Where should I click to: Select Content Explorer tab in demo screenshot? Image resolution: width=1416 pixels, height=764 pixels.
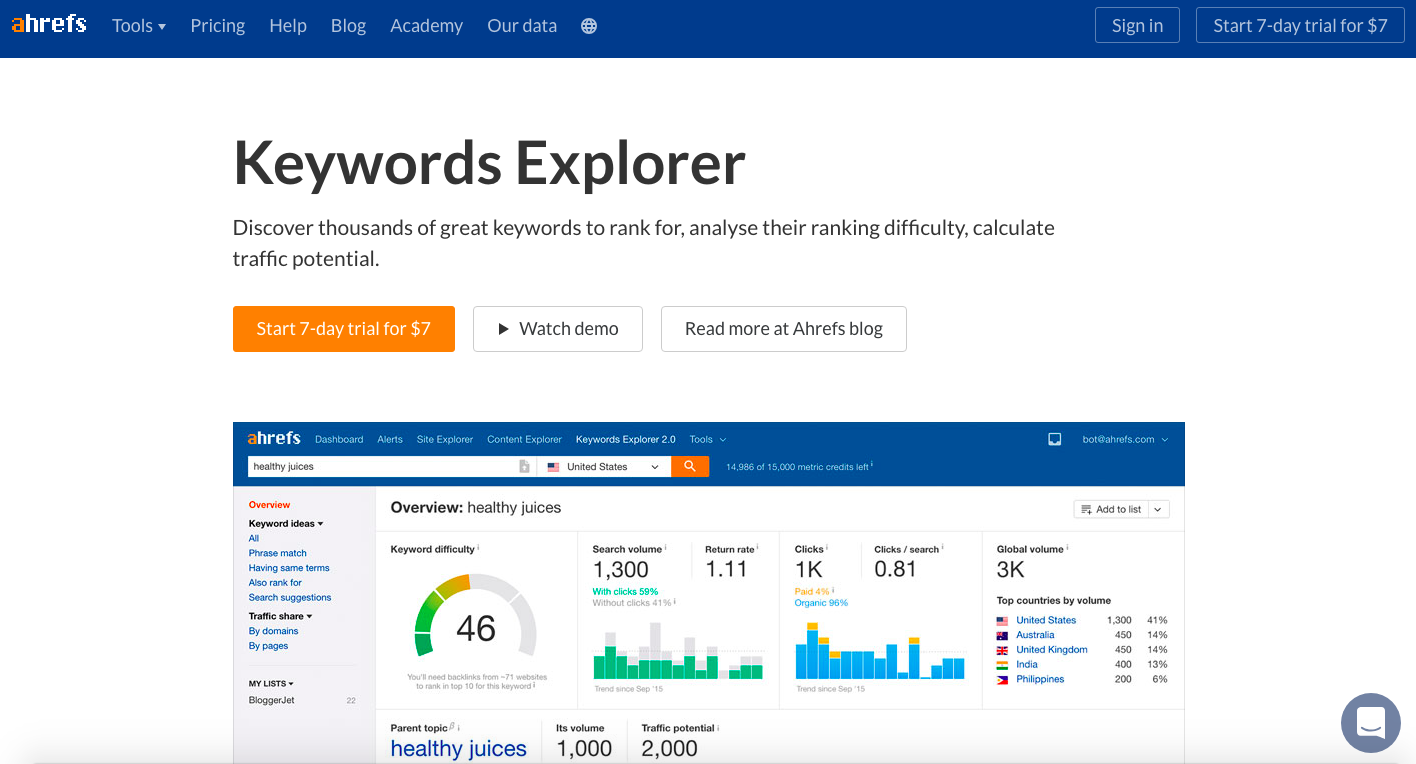[x=524, y=439]
